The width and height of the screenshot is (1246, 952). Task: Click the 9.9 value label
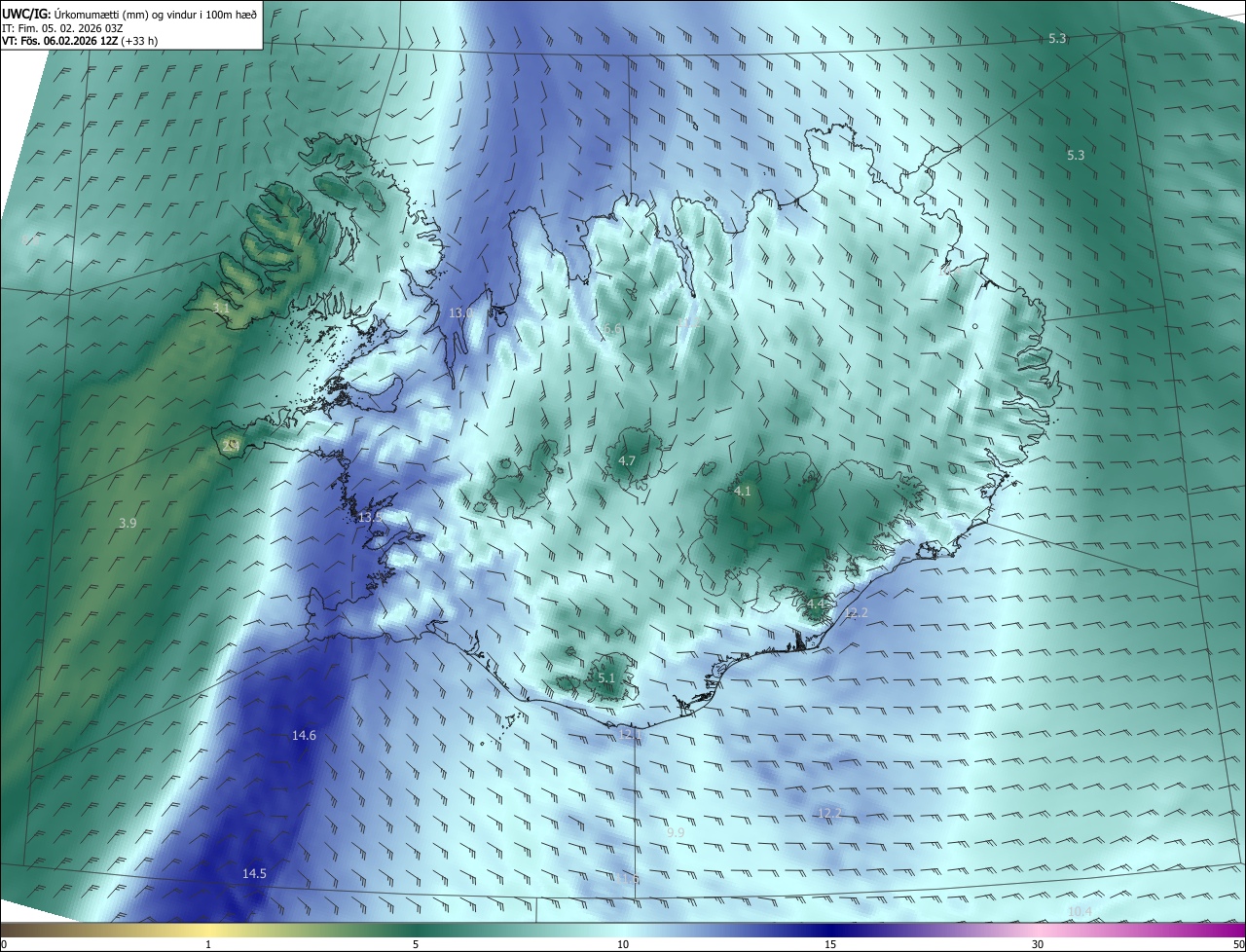pyautogui.click(x=676, y=832)
